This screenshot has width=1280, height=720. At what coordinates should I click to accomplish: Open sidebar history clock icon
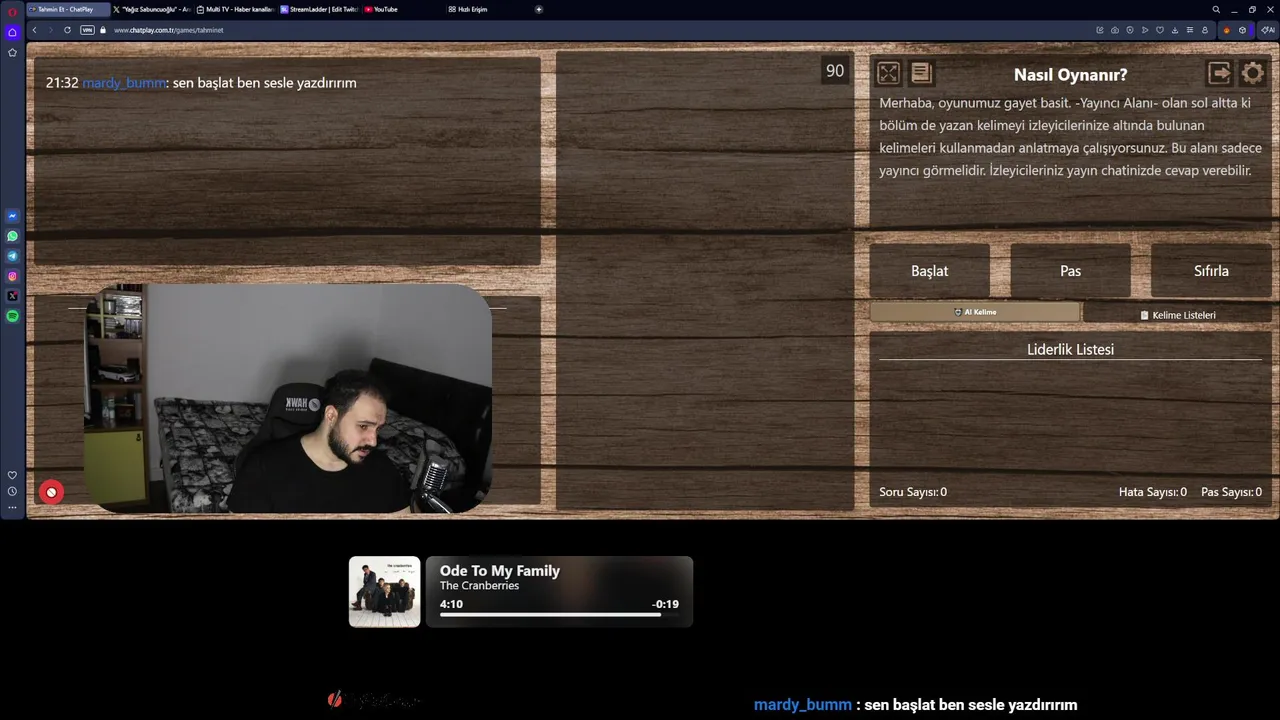[x=12, y=491]
